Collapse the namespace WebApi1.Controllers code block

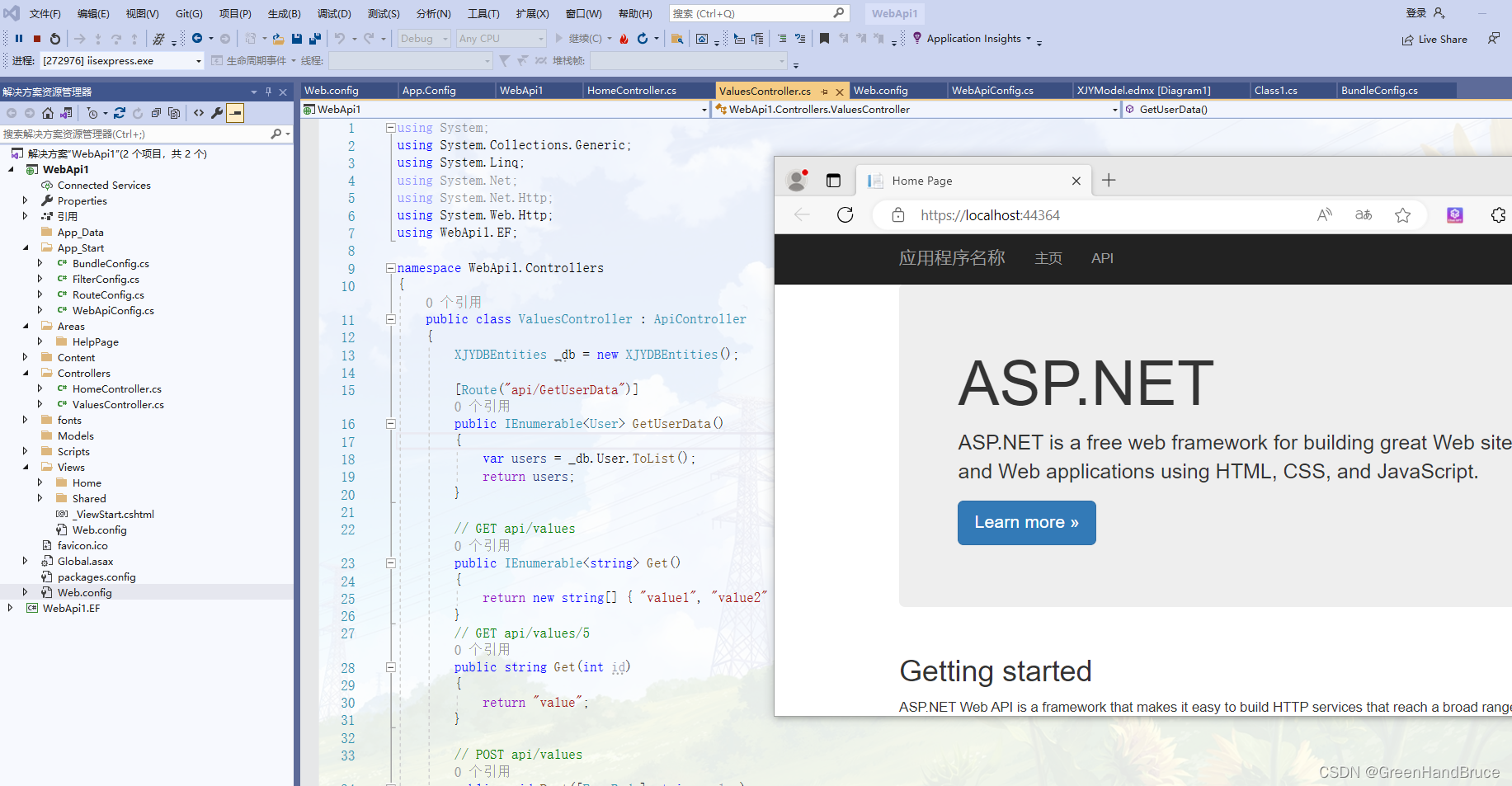coord(390,268)
